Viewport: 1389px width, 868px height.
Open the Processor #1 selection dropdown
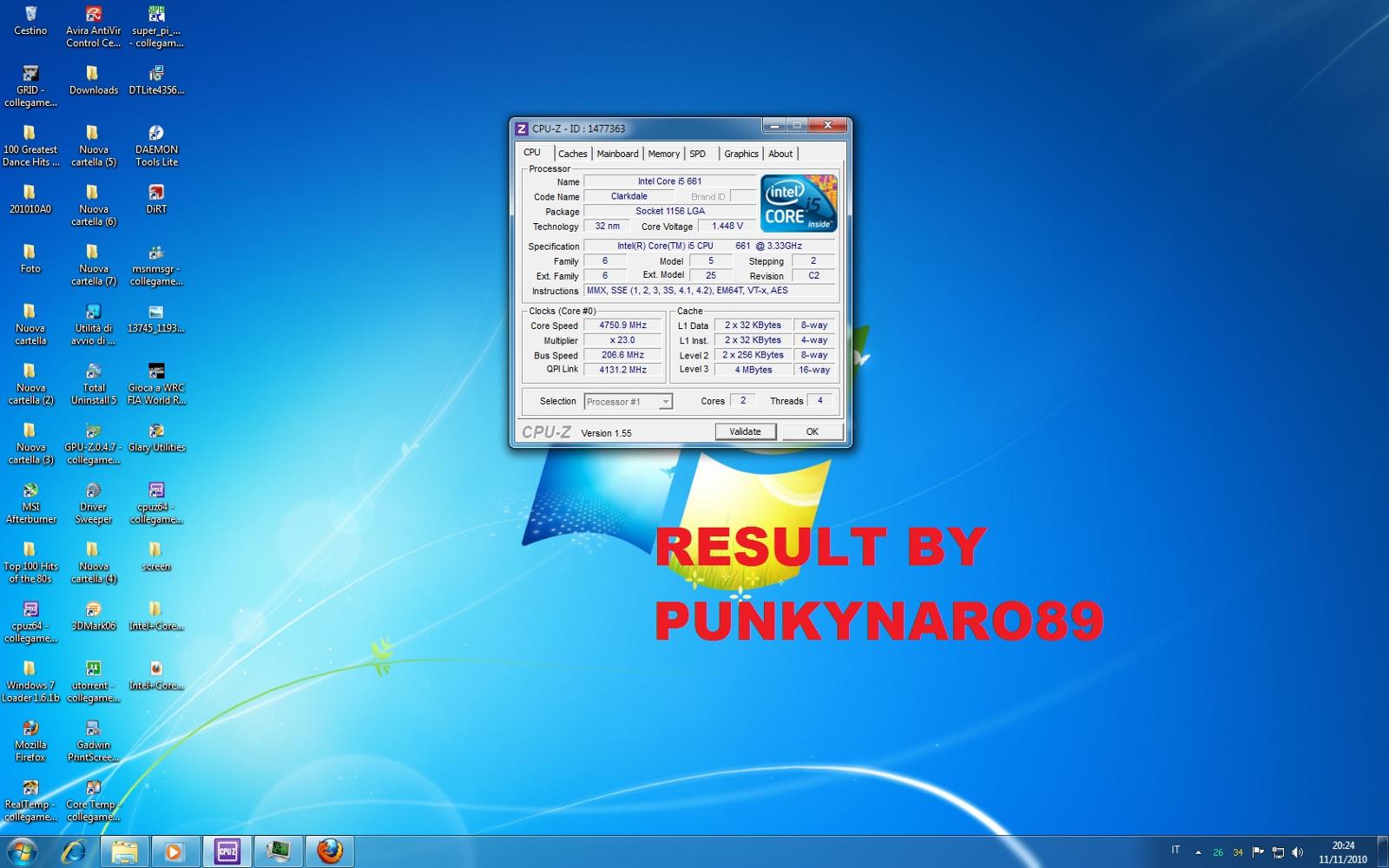[x=629, y=401]
